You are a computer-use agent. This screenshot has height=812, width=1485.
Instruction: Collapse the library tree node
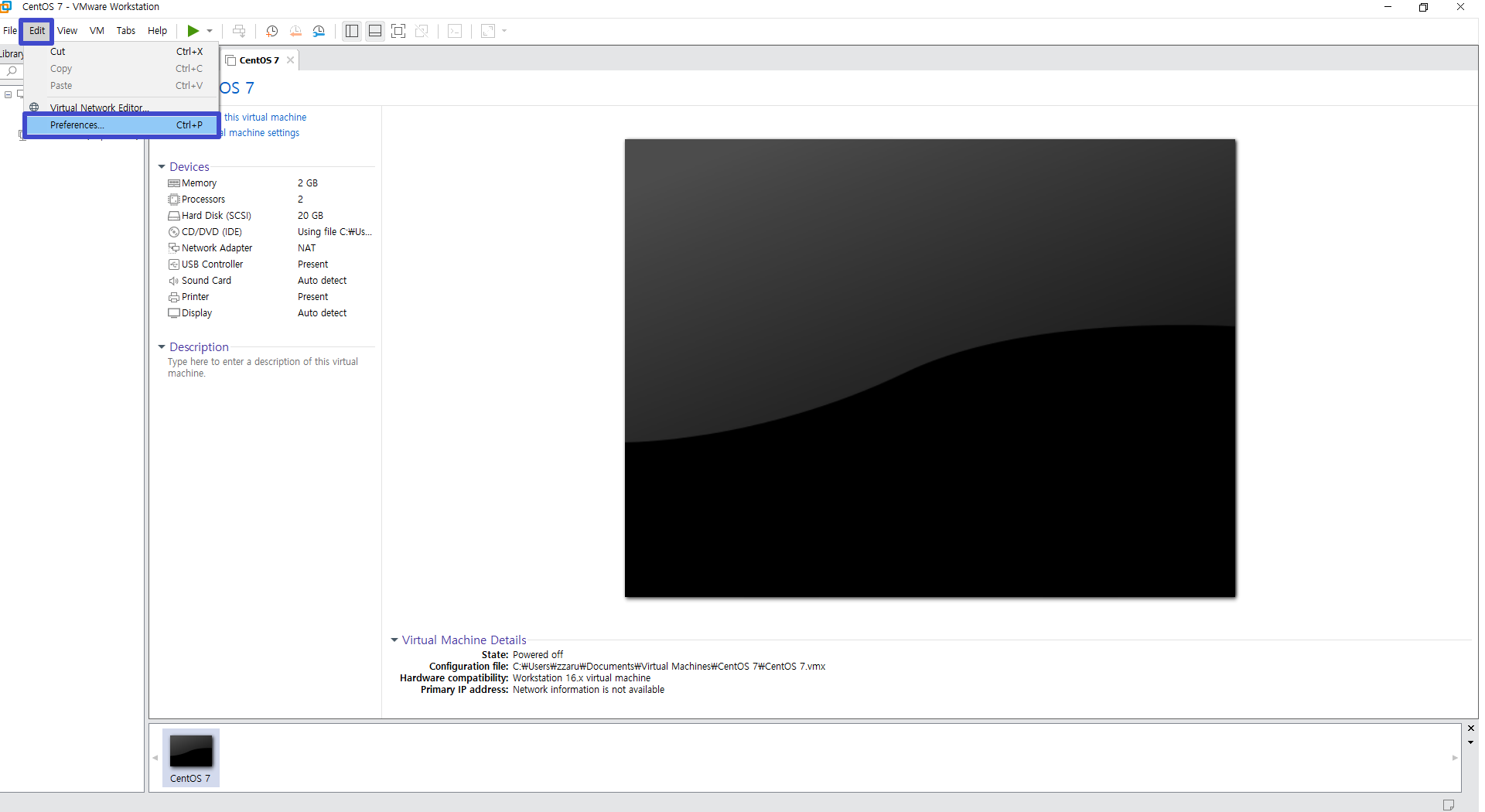[9, 94]
